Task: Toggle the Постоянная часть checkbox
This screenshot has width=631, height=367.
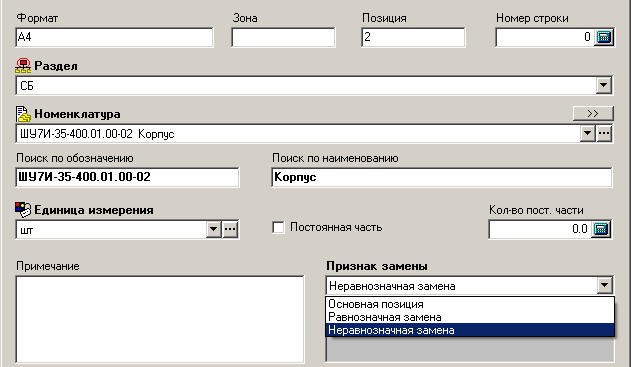Action: click(x=278, y=227)
